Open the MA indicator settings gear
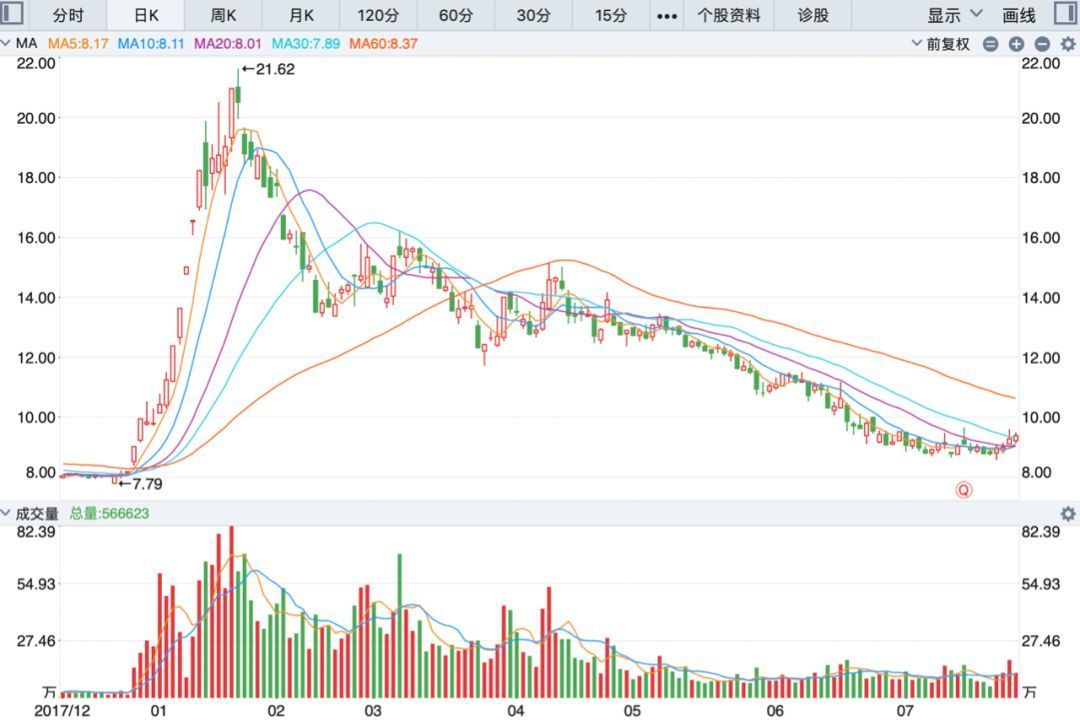 [1068, 44]
